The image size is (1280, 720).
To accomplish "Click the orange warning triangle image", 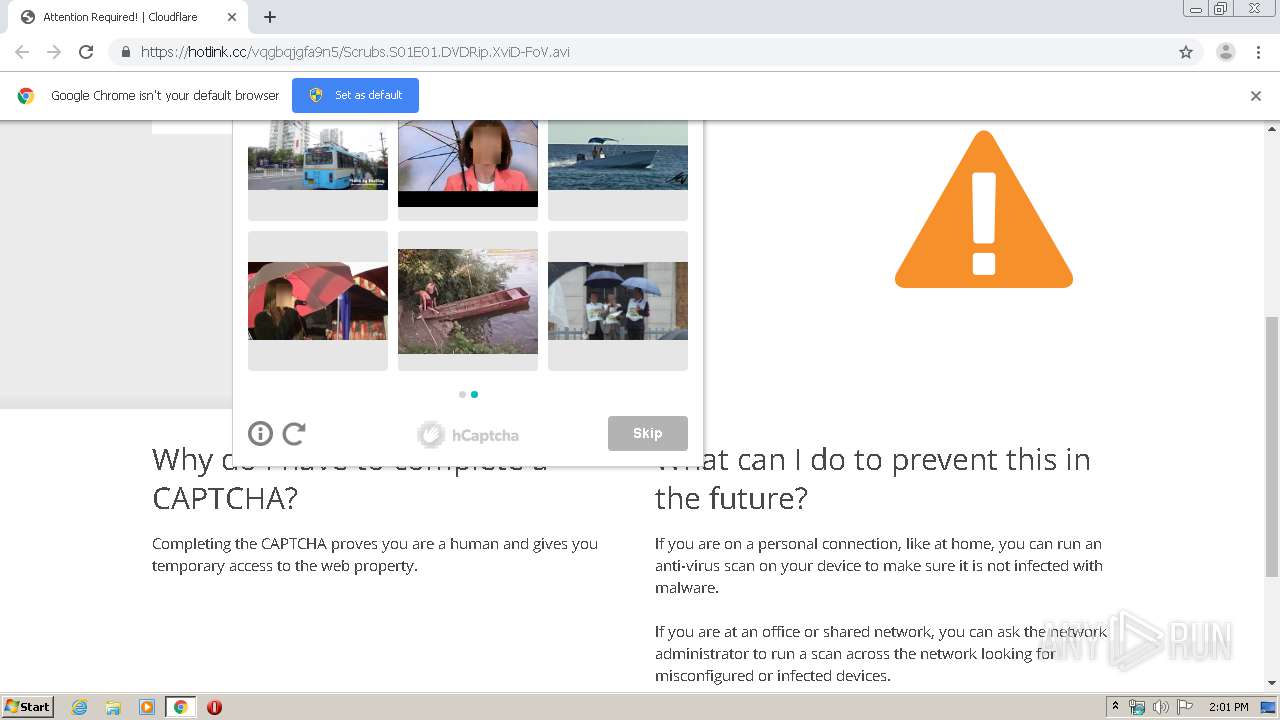I will point(984,209).
